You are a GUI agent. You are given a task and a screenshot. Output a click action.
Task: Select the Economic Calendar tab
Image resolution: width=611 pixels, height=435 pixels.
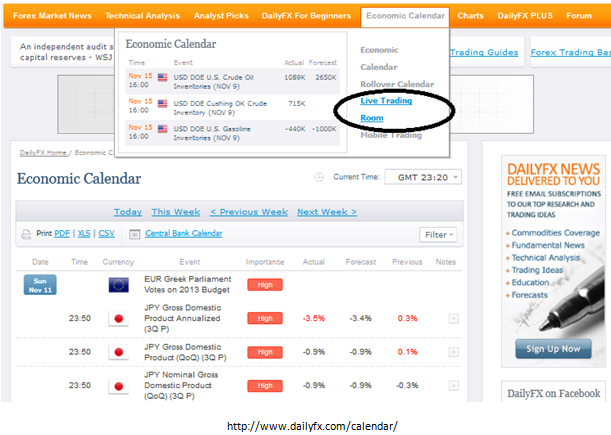(405, 16)
